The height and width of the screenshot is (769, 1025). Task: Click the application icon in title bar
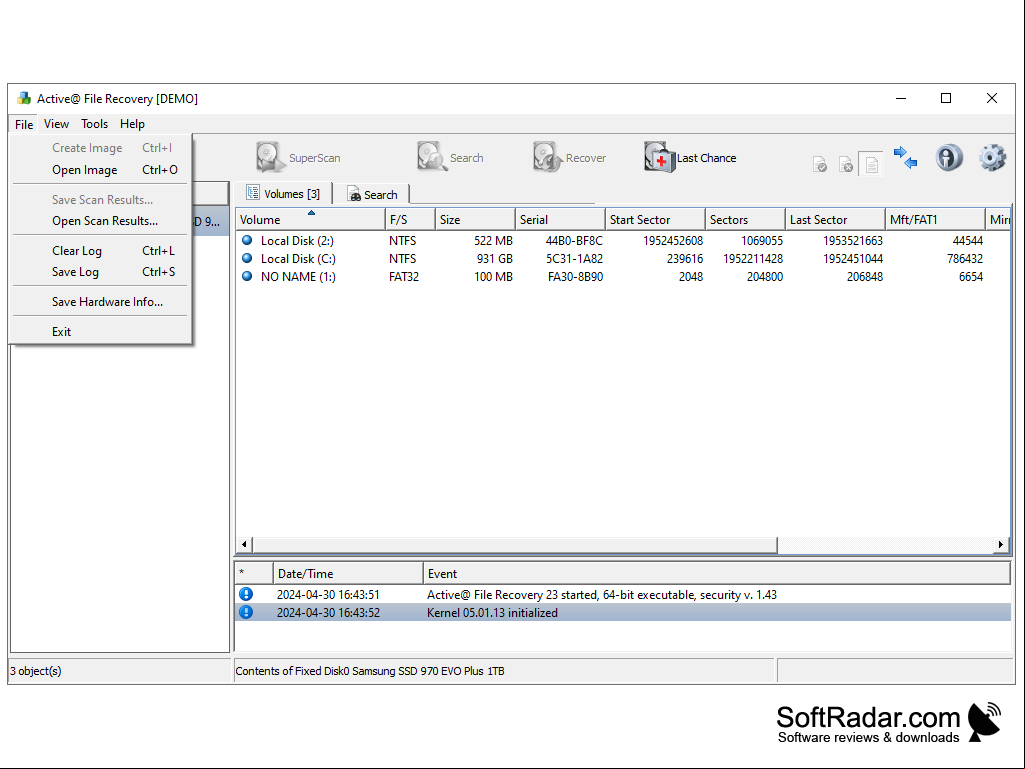point(24,98)
